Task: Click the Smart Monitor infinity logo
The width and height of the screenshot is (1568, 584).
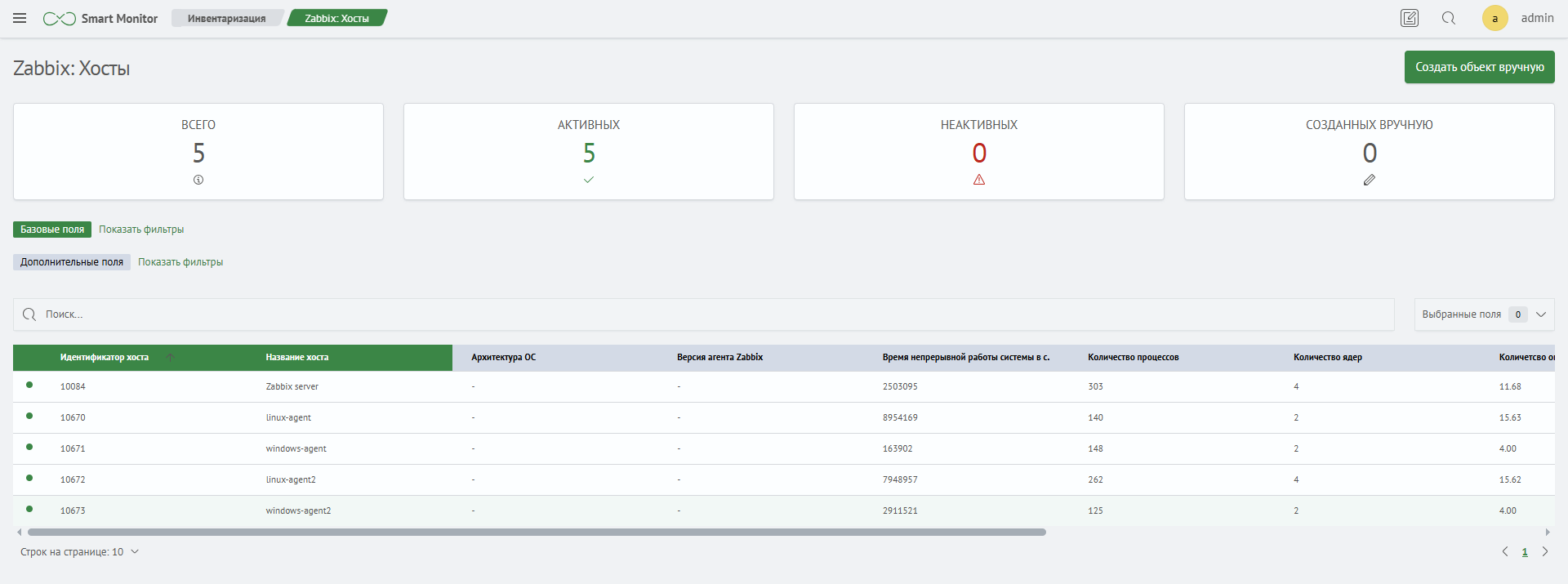Action: (60, 19)
